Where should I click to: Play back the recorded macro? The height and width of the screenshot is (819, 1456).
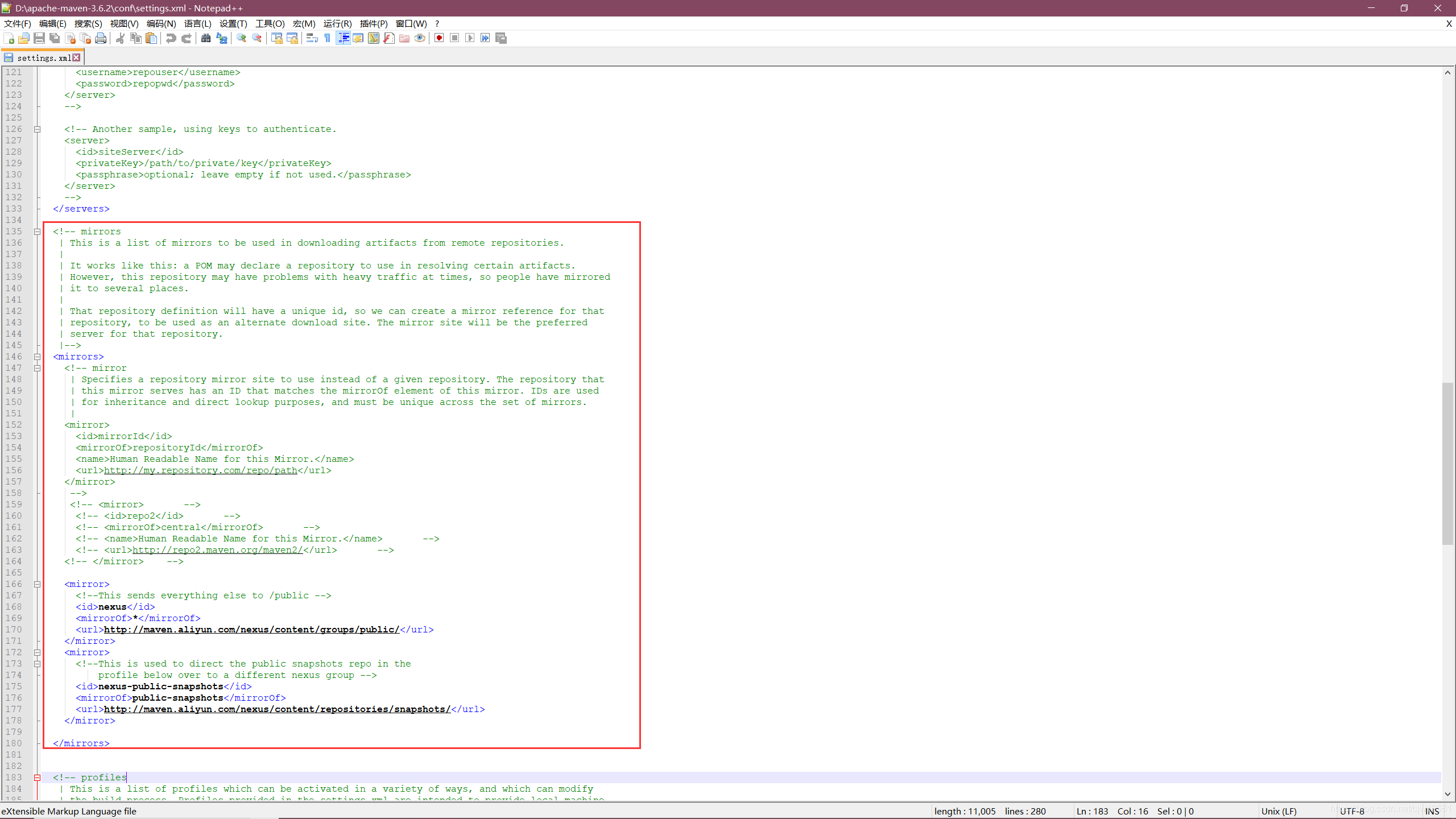click(x=470, y=38)
